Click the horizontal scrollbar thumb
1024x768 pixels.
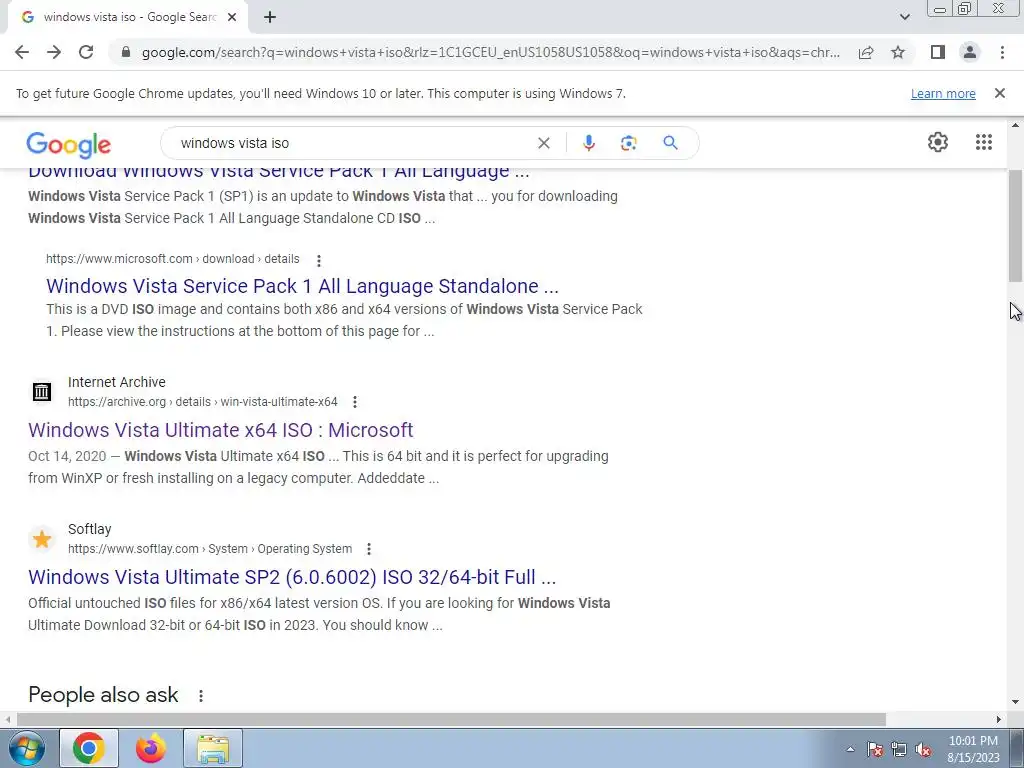tap(451, 719)
